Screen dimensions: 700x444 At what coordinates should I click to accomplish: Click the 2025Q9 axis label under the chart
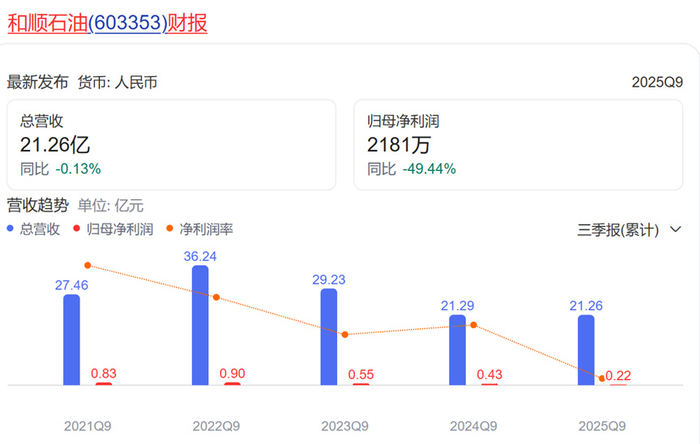[x=602, y=426]
